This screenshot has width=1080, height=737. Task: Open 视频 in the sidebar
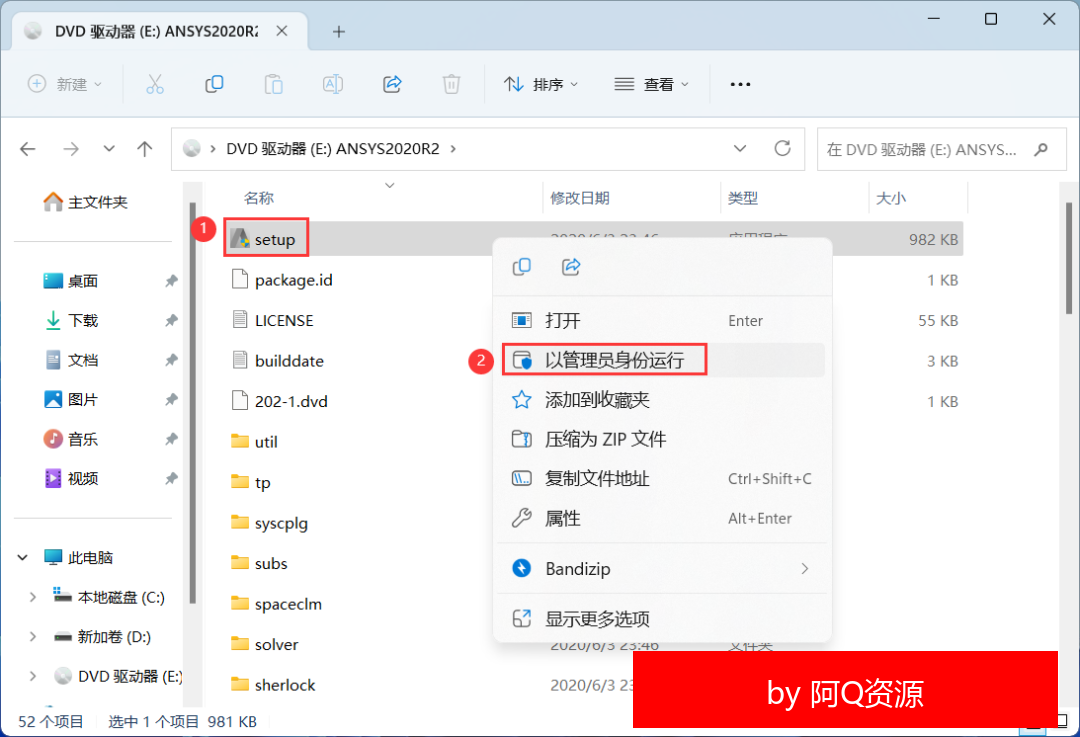pos(71,478)
